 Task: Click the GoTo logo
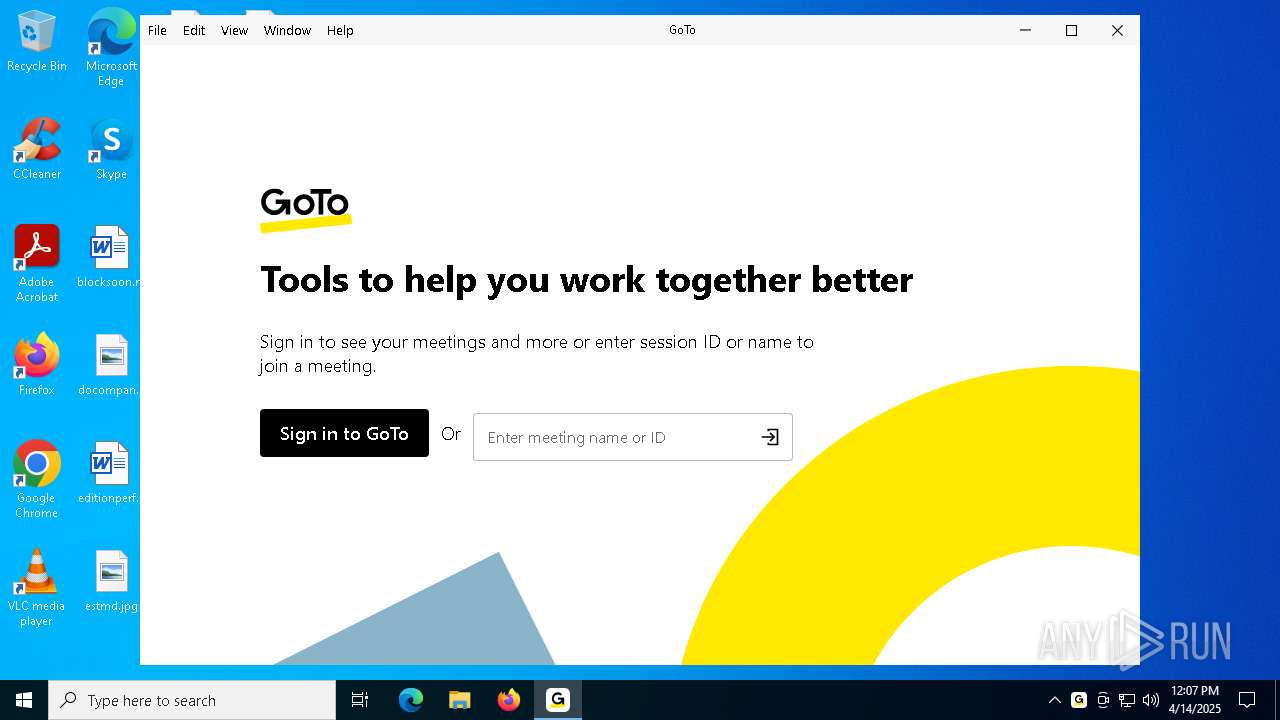pos(305,209)
